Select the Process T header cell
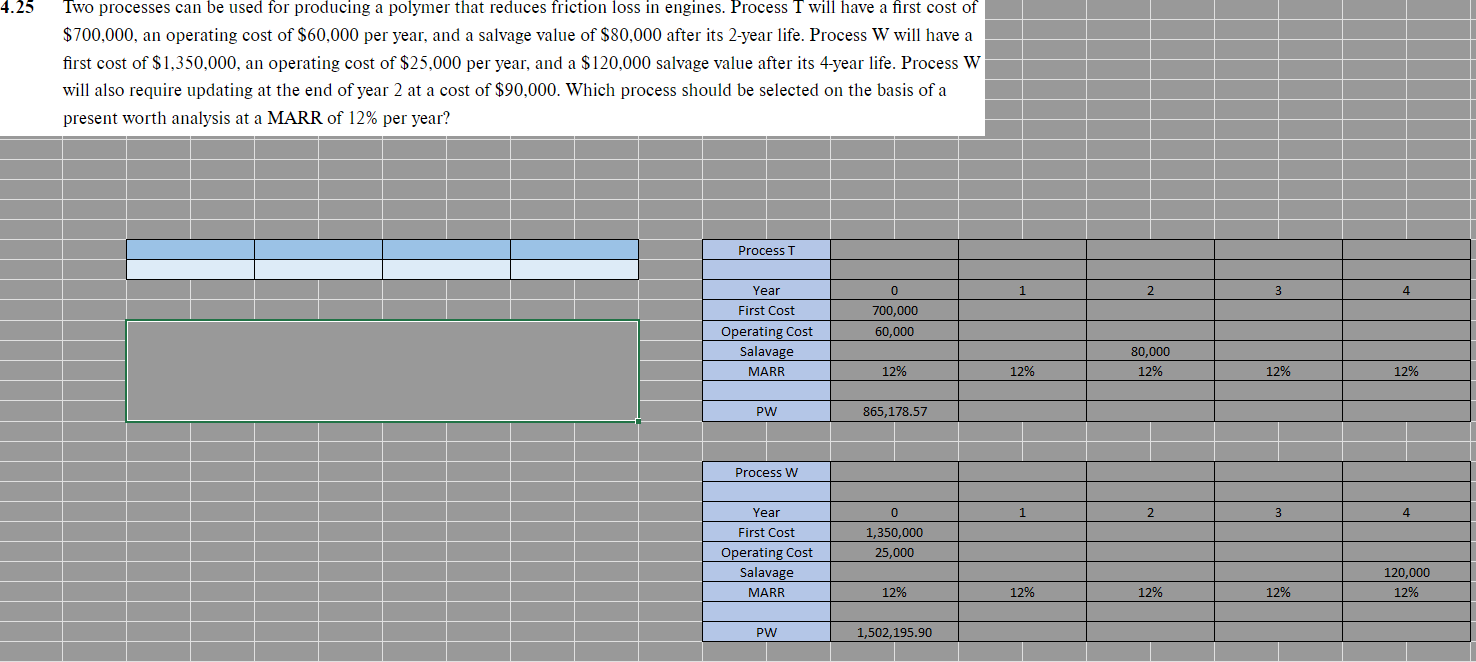The image size is (1476, 662). click(766, 250)
